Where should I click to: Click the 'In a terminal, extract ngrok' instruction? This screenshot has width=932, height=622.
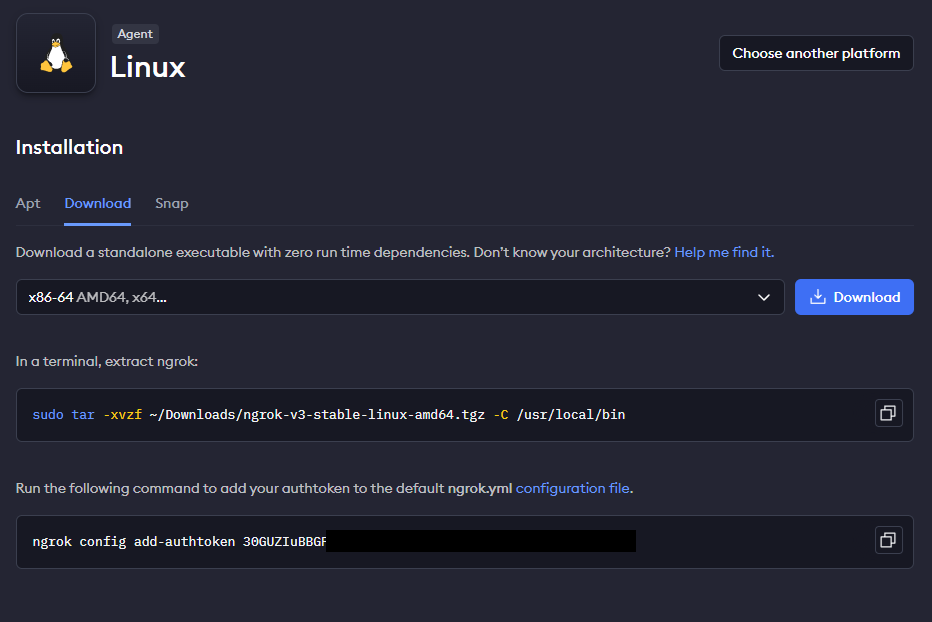pos(107,361)
